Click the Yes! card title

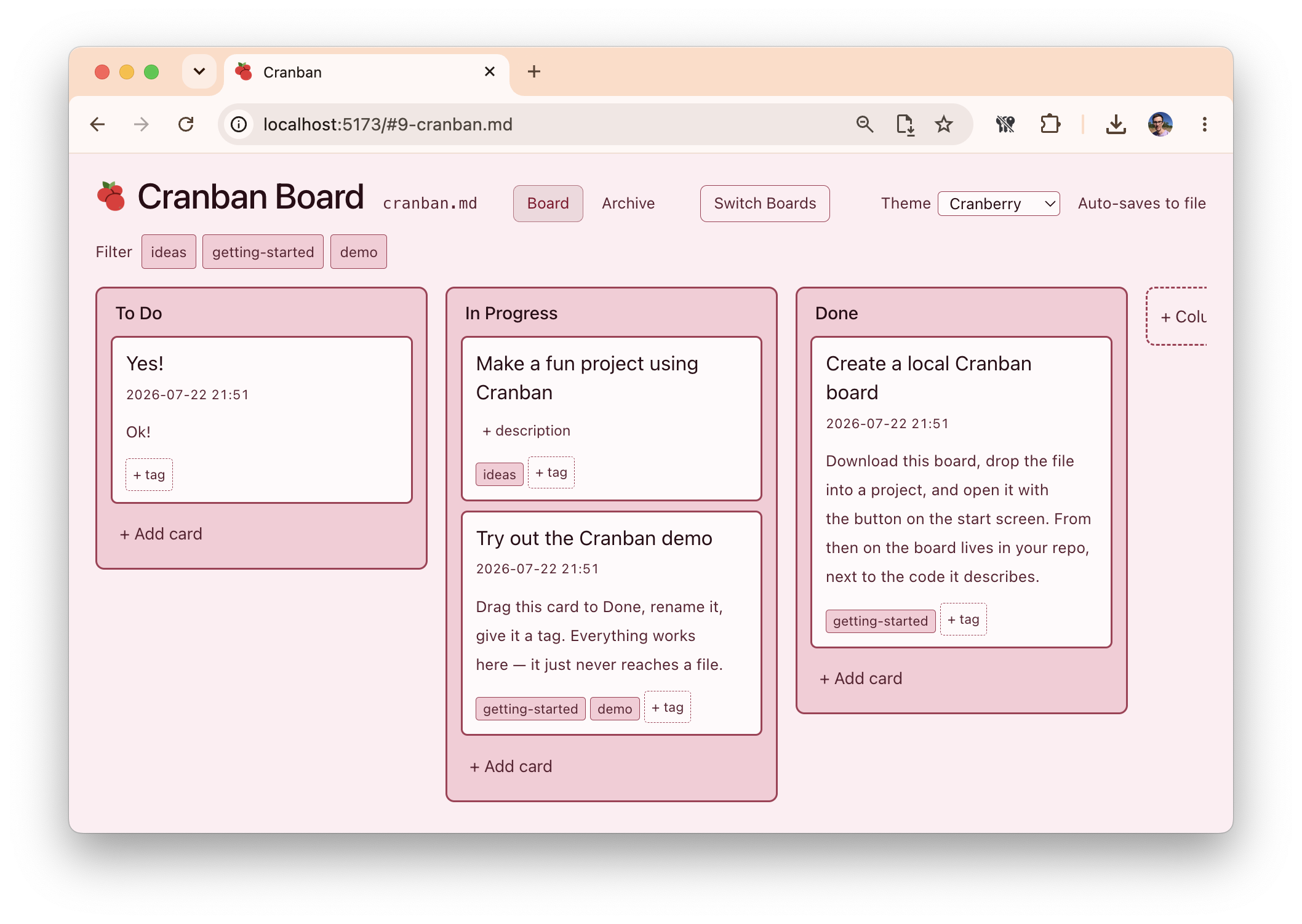145,364
